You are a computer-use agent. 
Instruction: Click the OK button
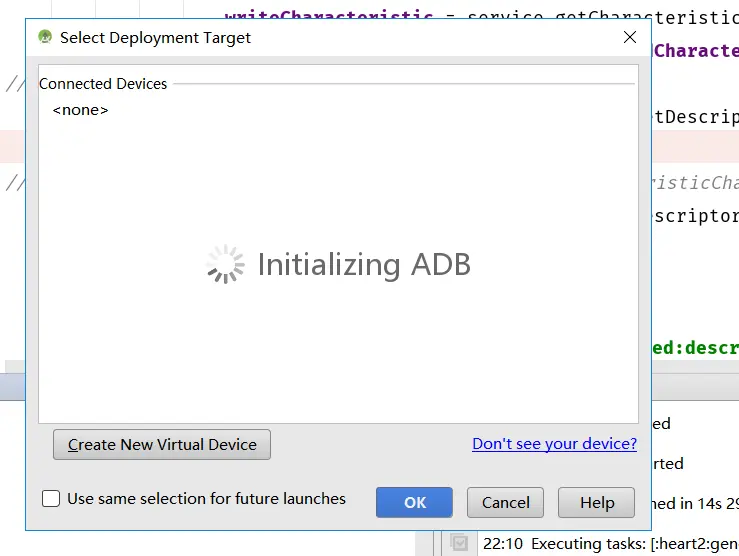pyautogui.click(x=414, y=502)
